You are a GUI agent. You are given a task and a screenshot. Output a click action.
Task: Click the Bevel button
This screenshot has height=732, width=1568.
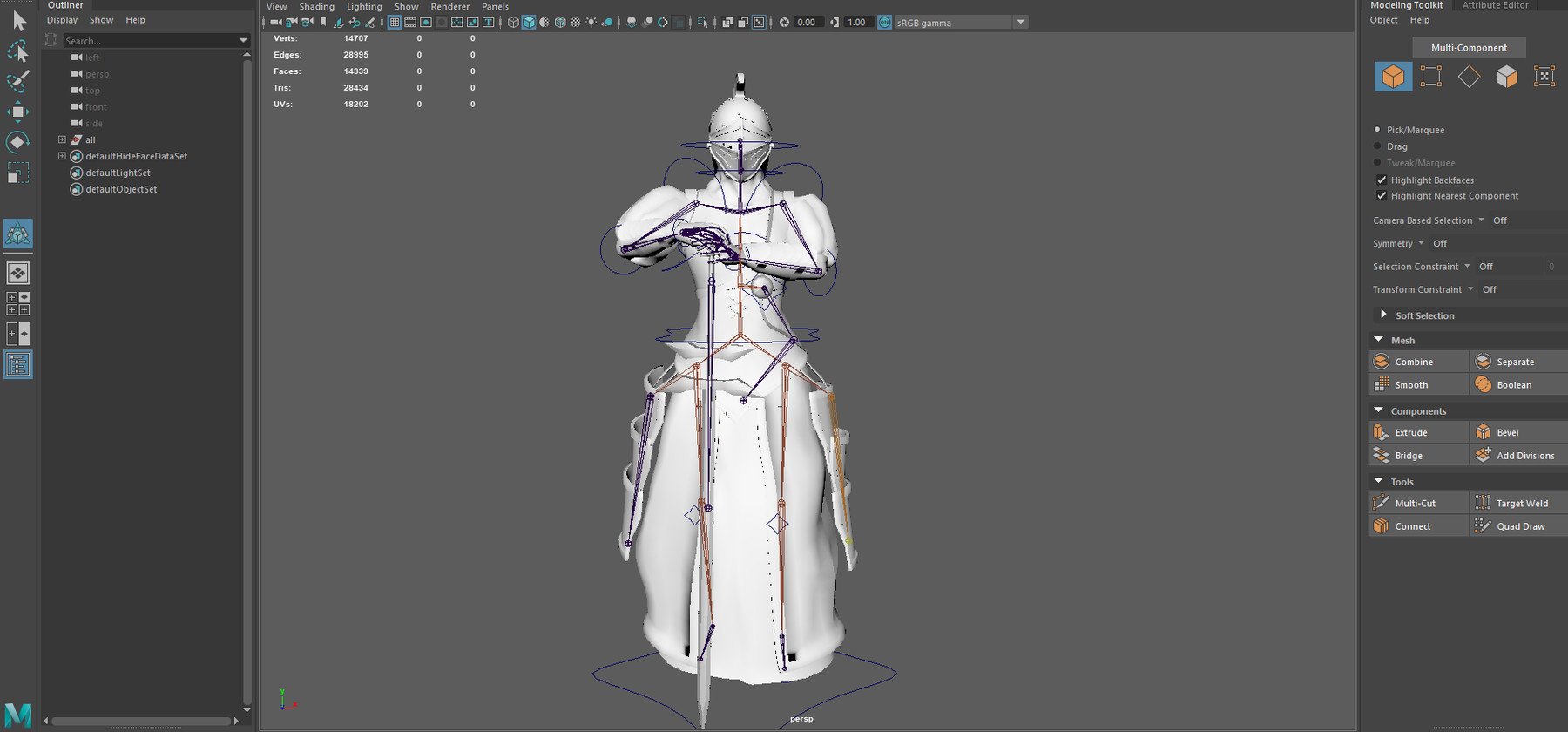[x=1519, y=432]
